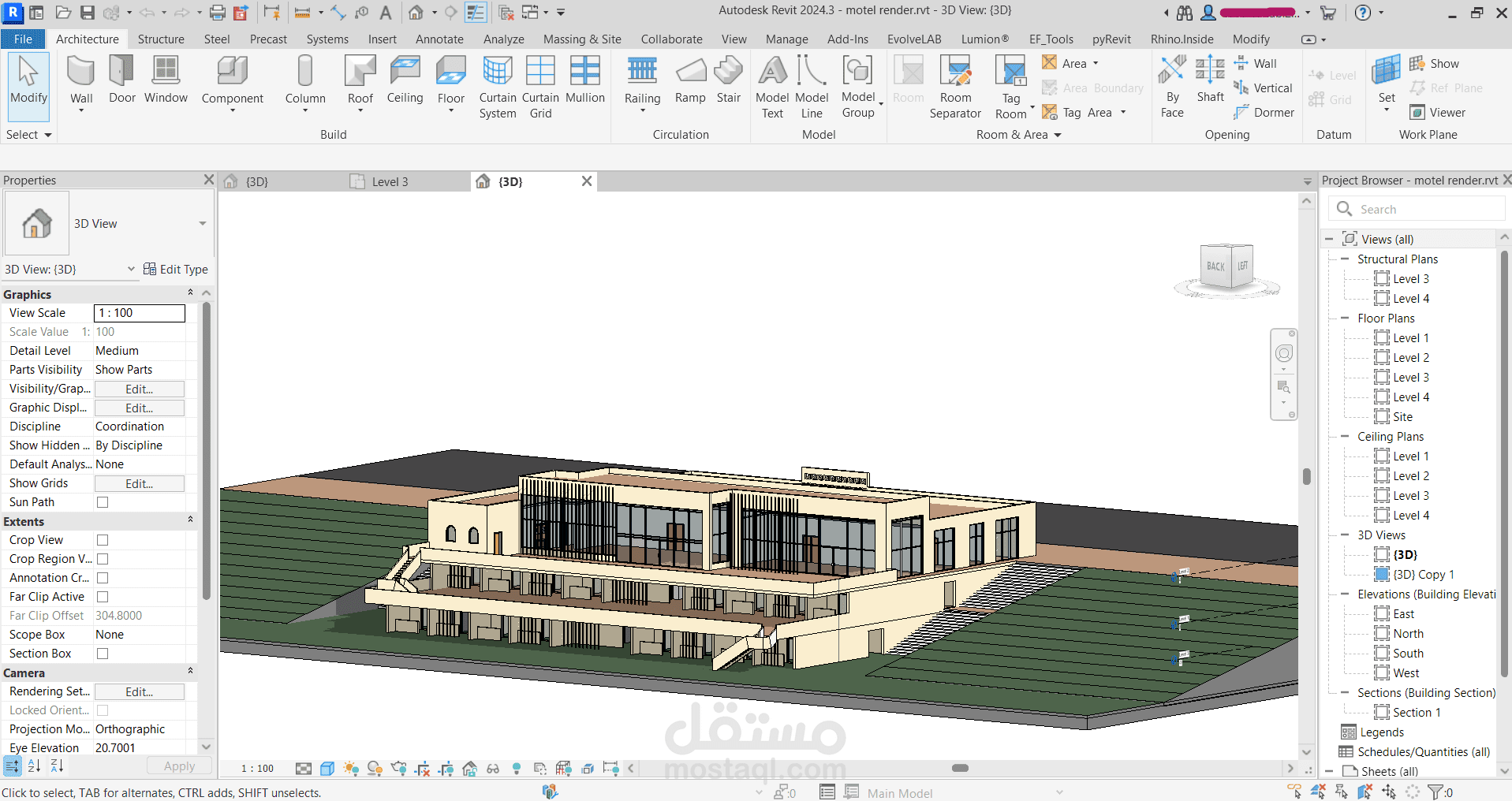Select the Ceiling tool

[405, 80]
